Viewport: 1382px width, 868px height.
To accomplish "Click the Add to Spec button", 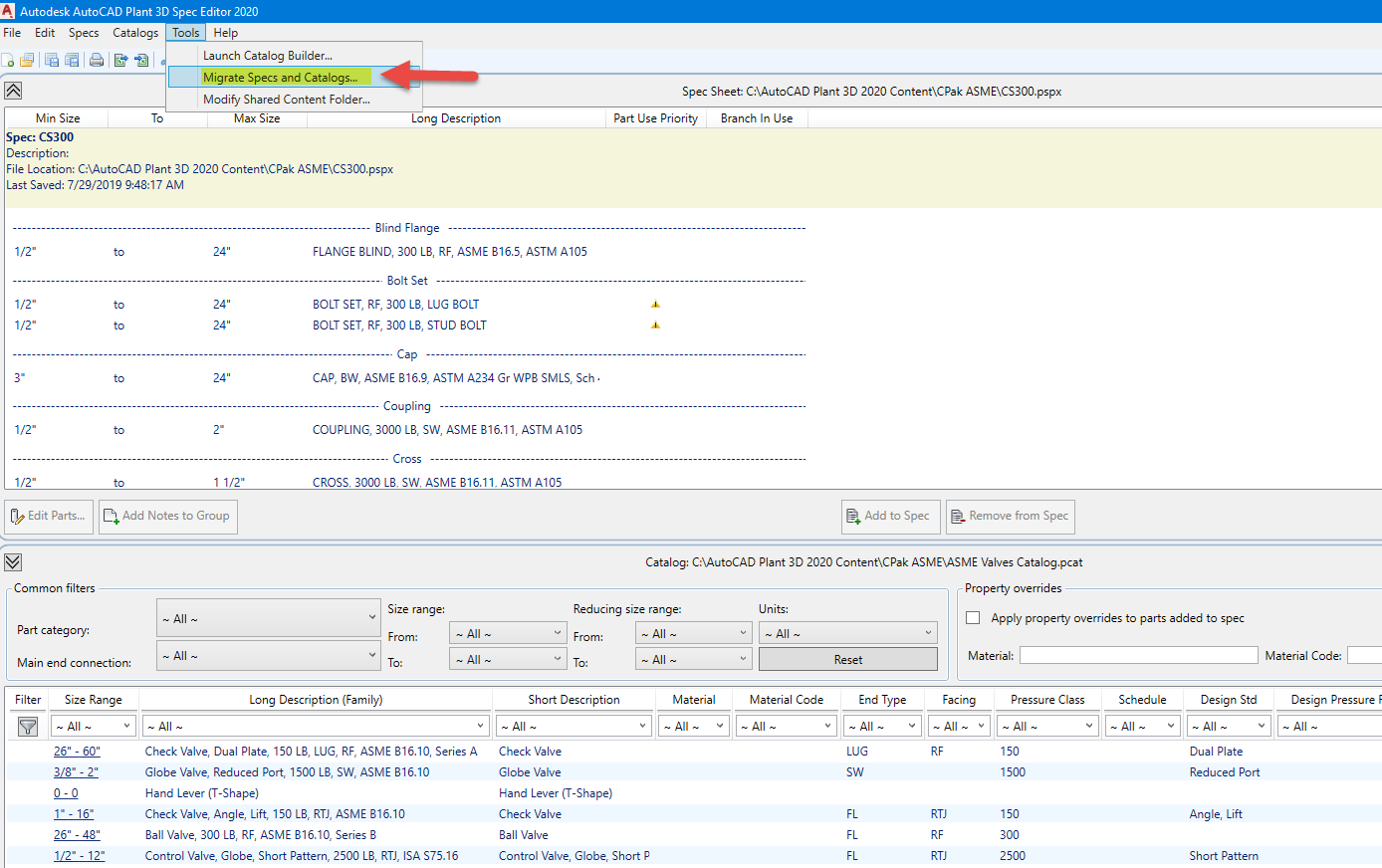I will click(890, 516).
